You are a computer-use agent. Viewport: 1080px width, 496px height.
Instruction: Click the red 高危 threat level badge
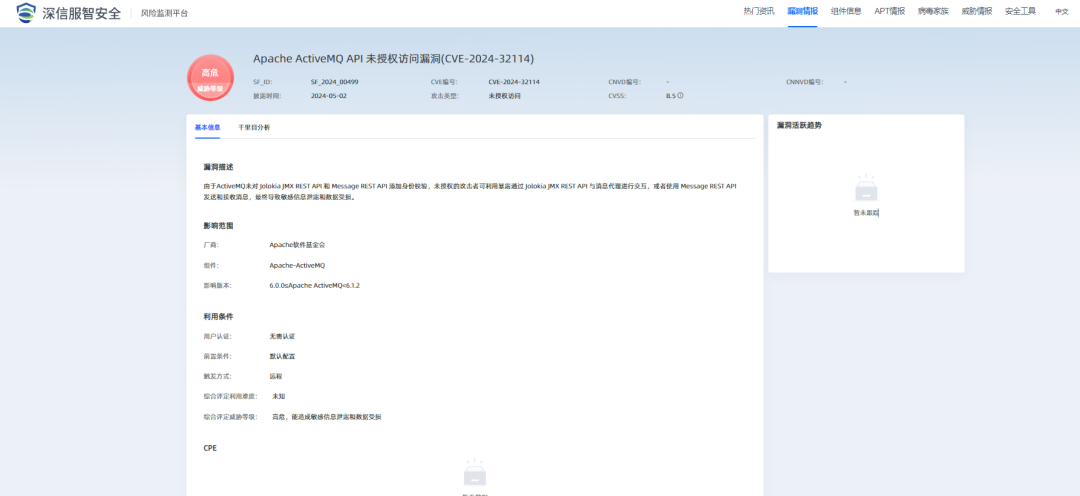pos(211,78)
